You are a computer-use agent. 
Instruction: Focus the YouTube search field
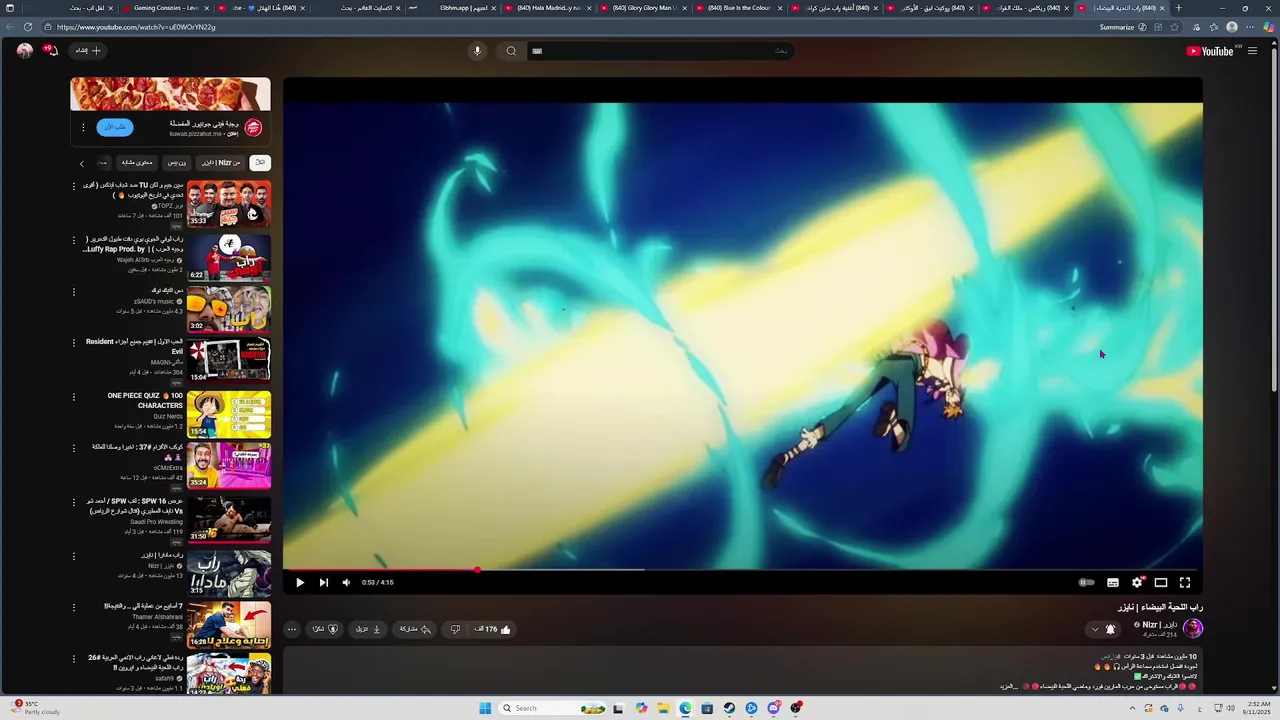coord(660,51)
